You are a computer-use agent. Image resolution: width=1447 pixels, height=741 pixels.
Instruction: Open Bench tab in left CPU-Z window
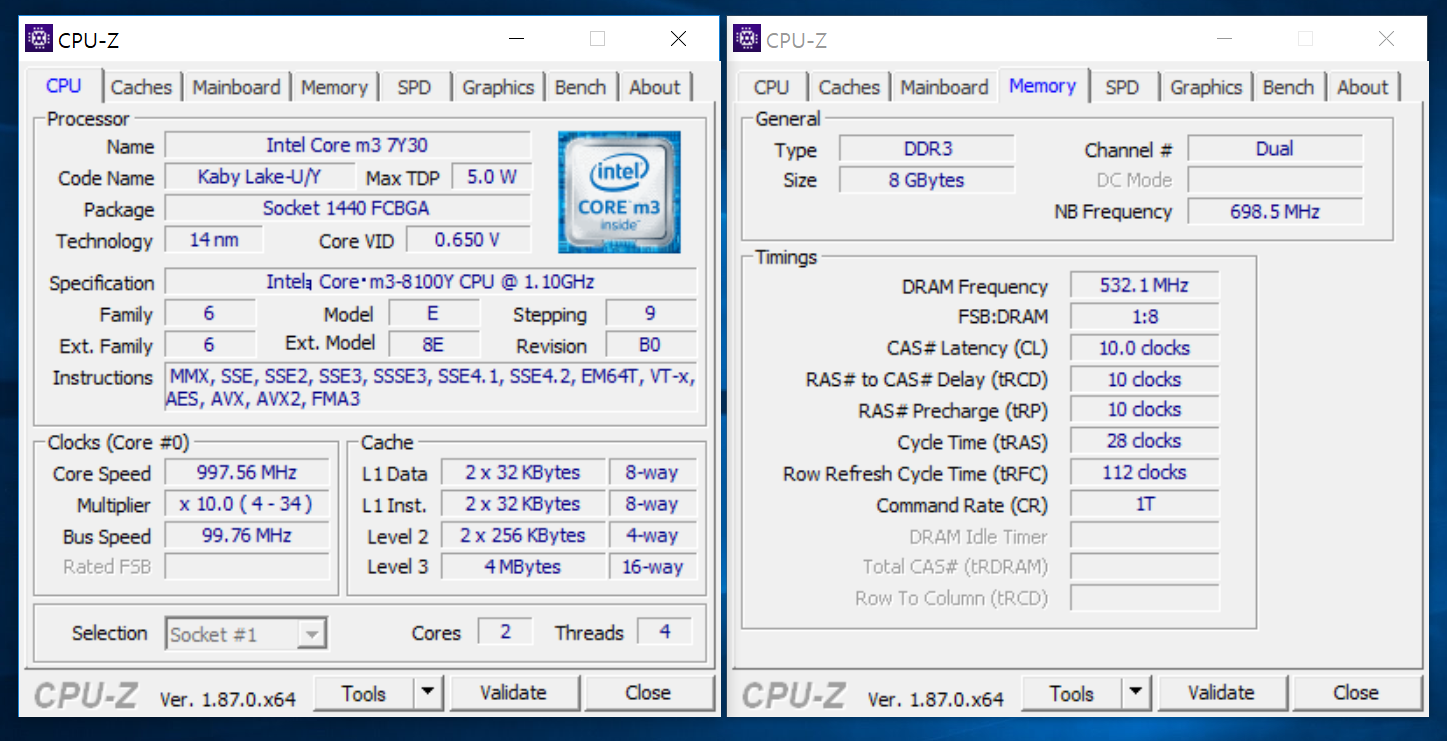pos(580,87)
